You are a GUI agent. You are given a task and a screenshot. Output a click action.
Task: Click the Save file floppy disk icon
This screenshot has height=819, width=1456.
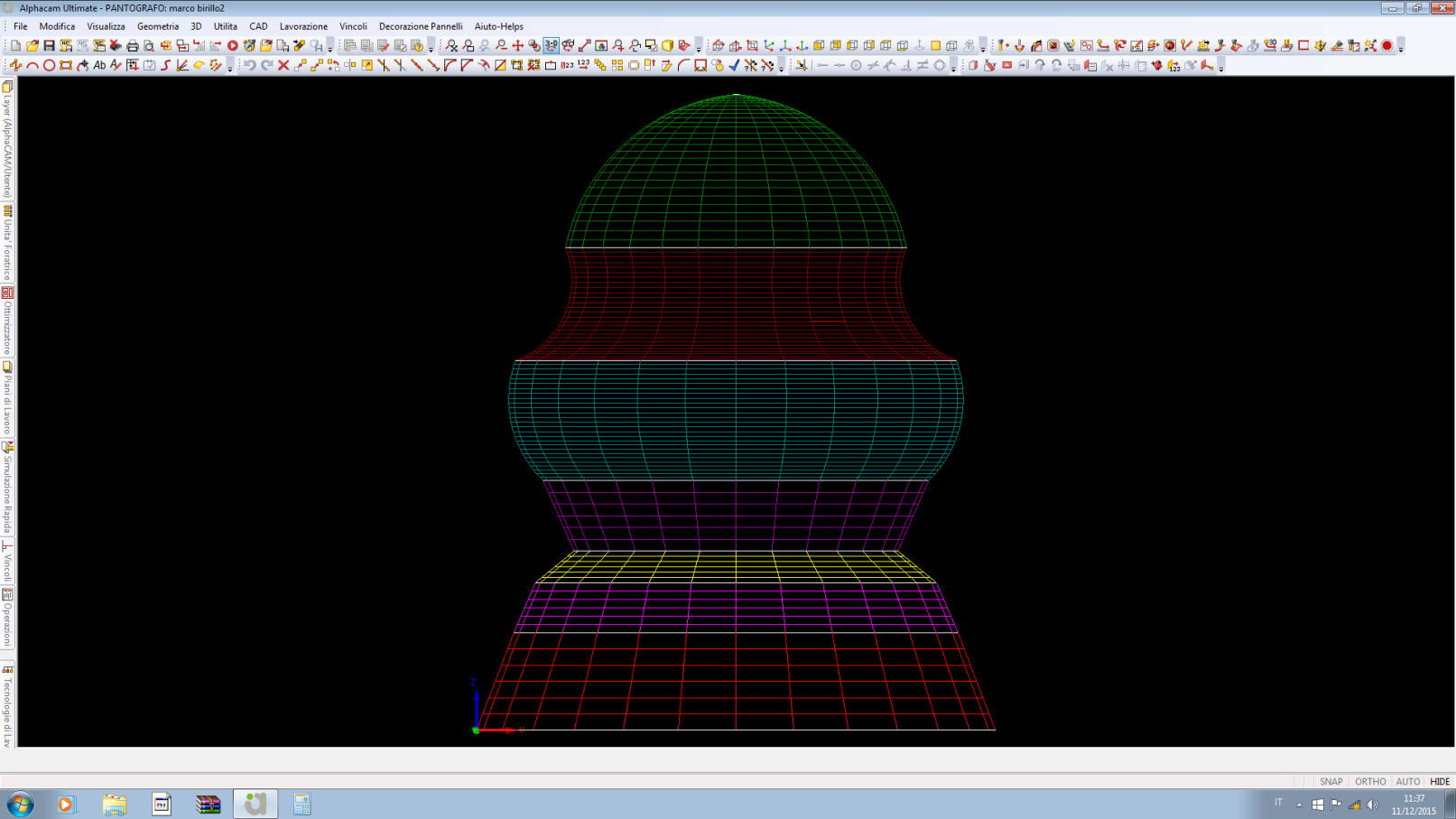pyautogui.click(x=49, y=45)
